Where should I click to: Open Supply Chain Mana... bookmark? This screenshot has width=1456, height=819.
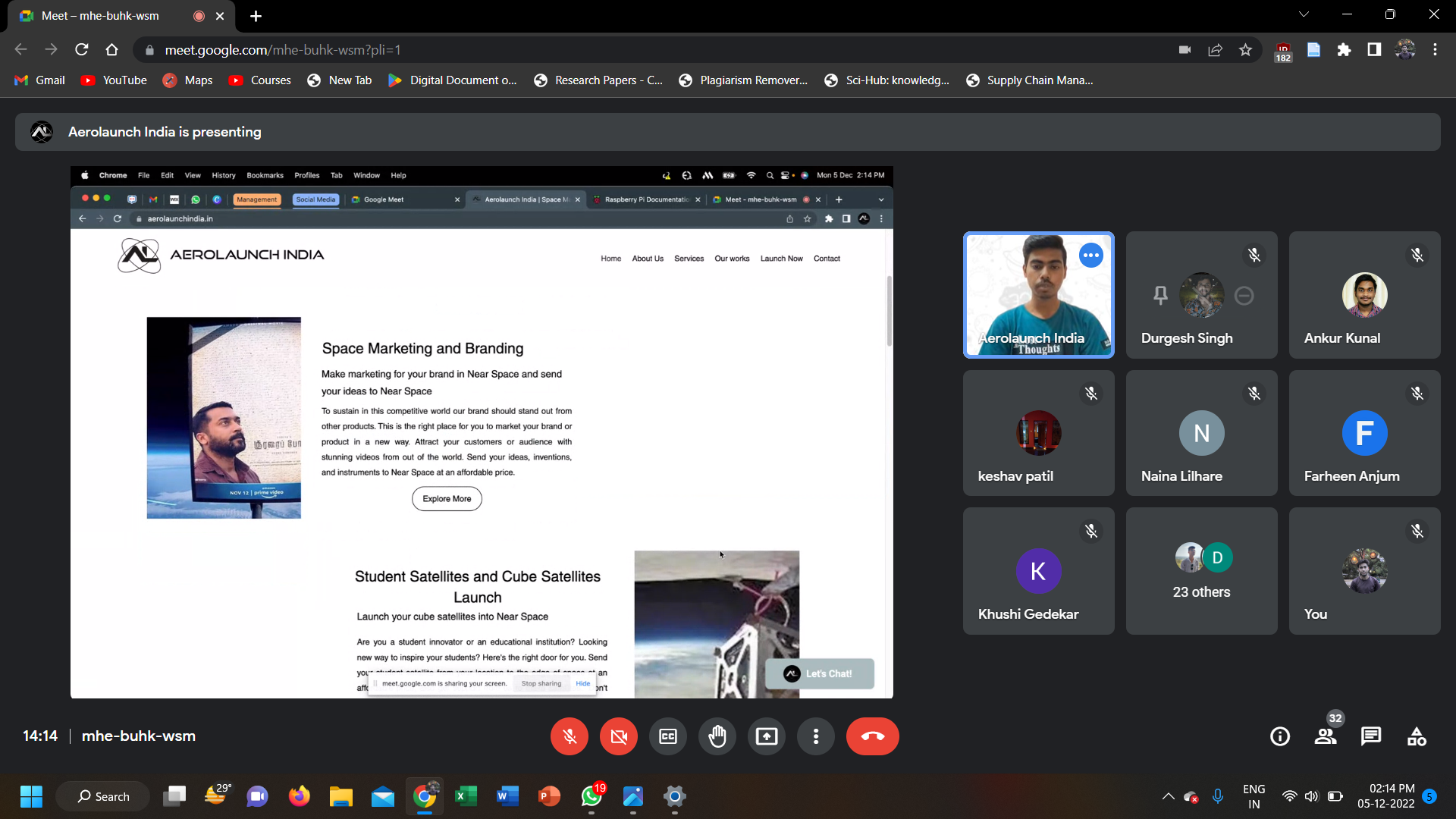(1029, 80)
